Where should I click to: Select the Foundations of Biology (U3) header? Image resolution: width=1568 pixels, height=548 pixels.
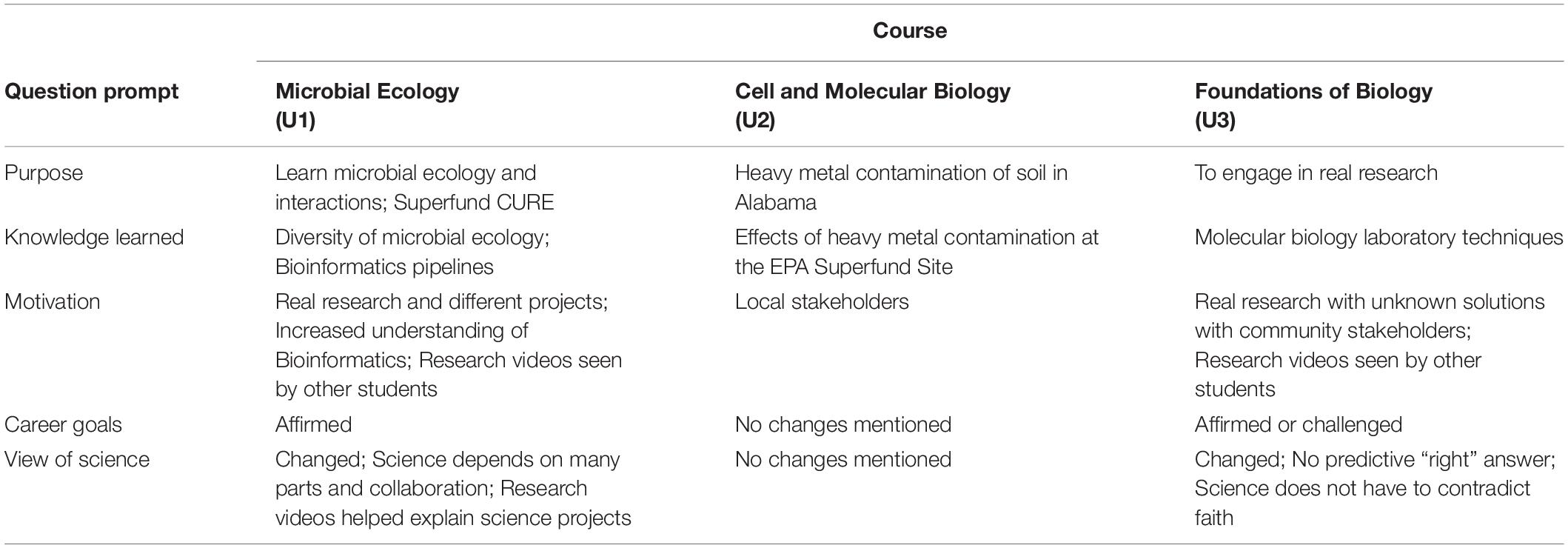pyautogui.click(x=1313, y=105)
